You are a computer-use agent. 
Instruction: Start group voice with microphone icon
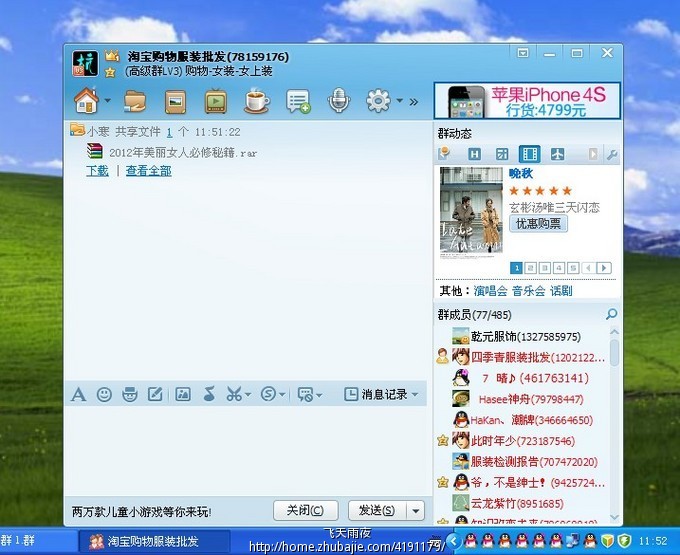[338, 100]
